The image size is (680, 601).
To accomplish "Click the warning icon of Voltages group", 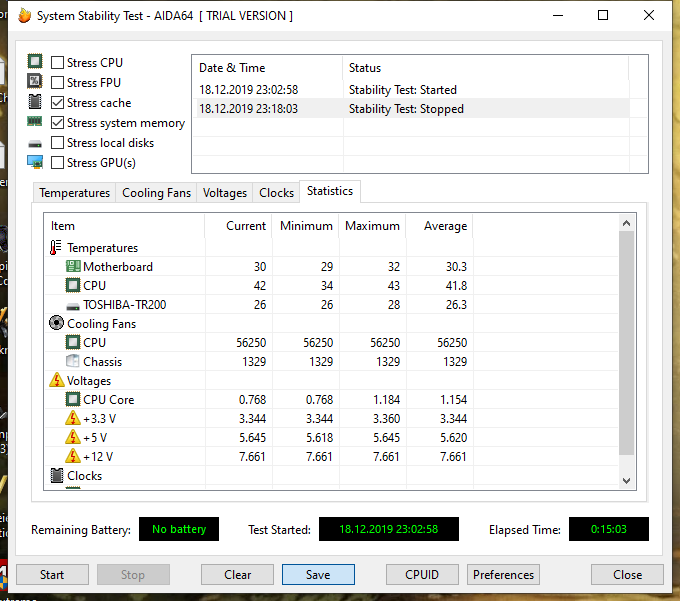I will 56,380.
